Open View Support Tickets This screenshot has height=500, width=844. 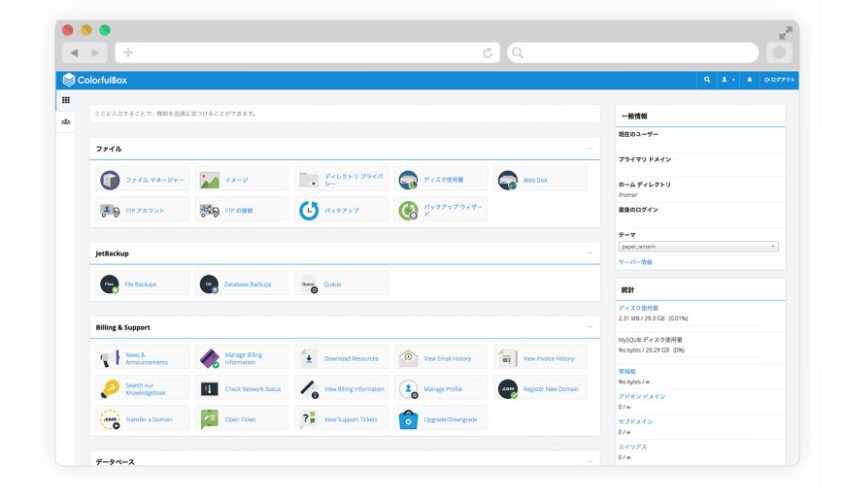tap(341, 419)
